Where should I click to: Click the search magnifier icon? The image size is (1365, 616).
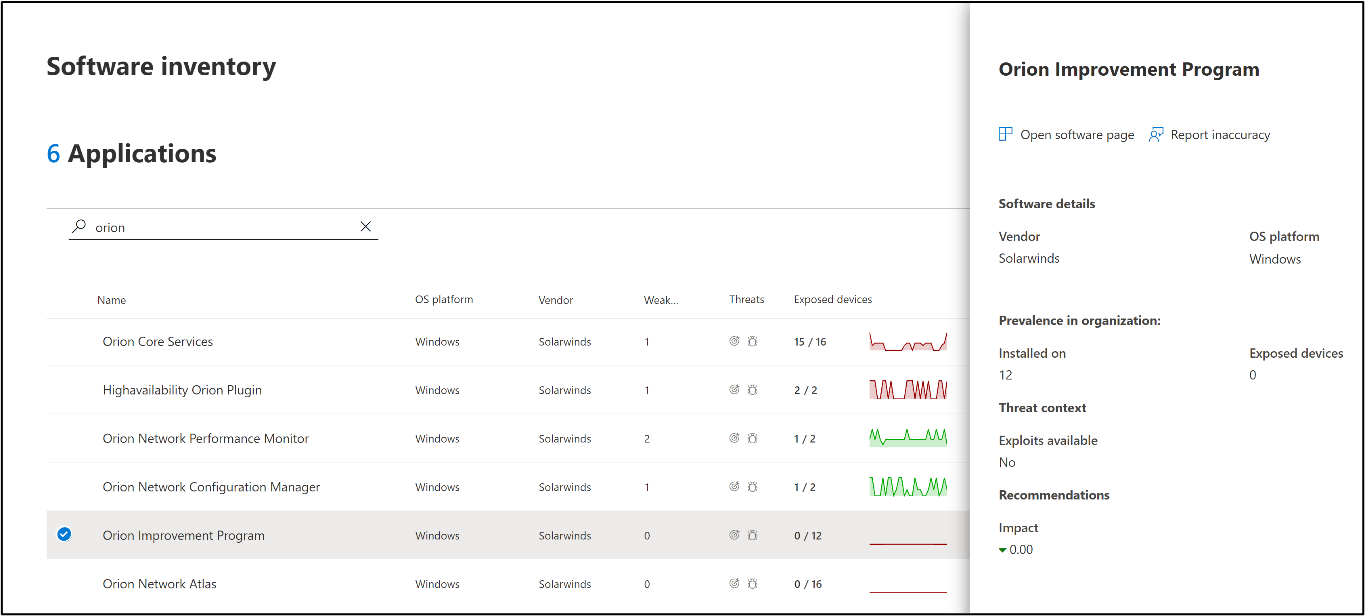click(77, 226)
